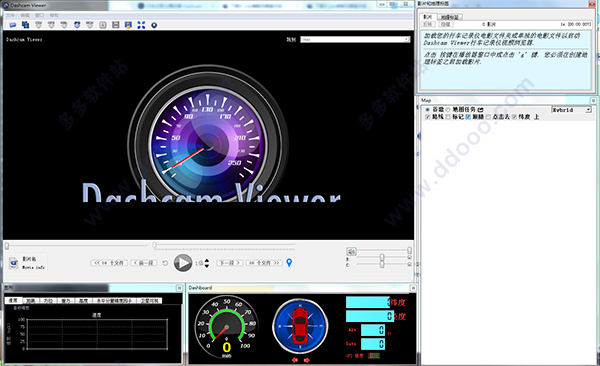This screenshot has height=366, width=600.
Task: Click the Map panel float icon
Action: (593, 100)
